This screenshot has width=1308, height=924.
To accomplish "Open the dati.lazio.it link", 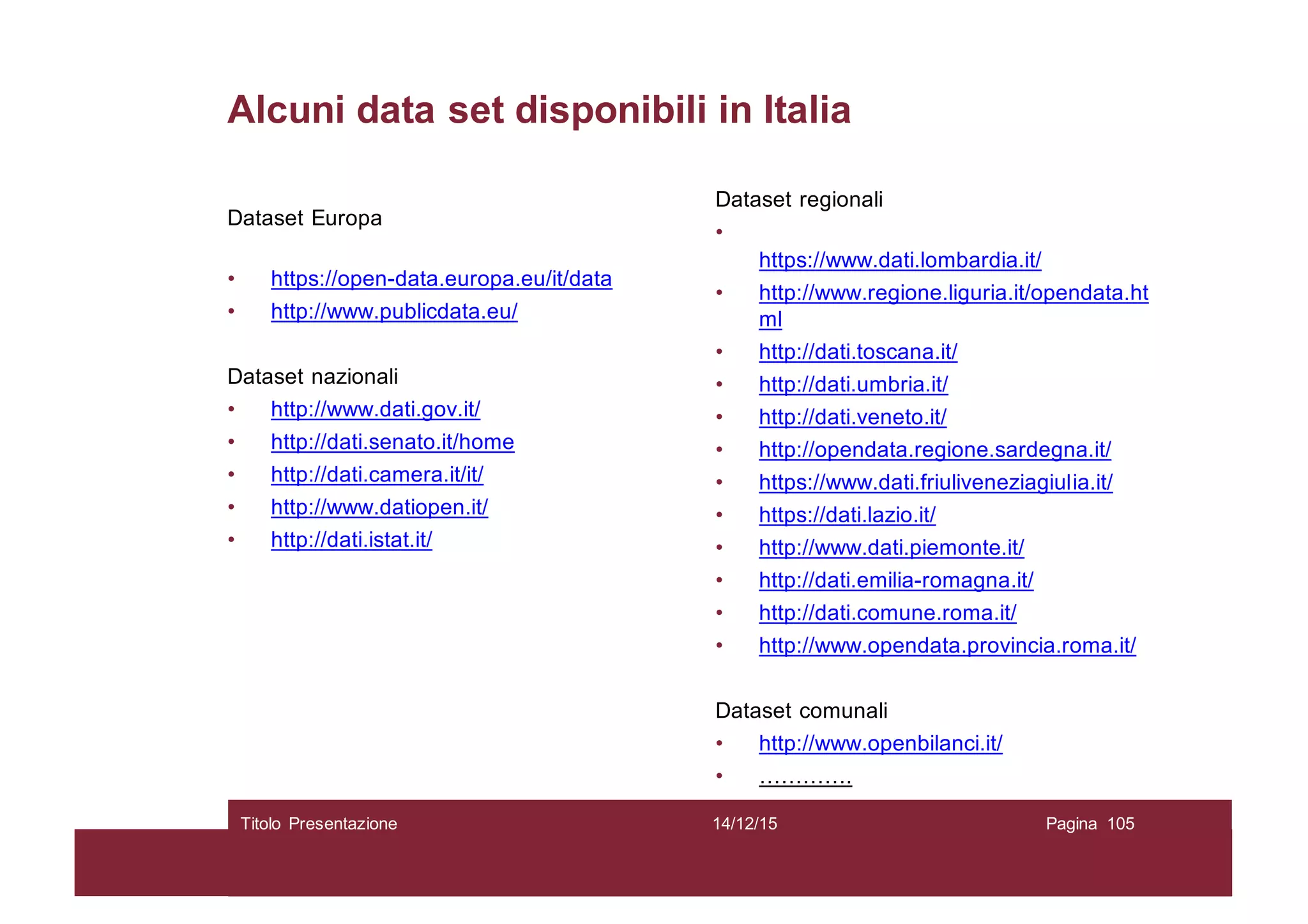I will 847,515.
